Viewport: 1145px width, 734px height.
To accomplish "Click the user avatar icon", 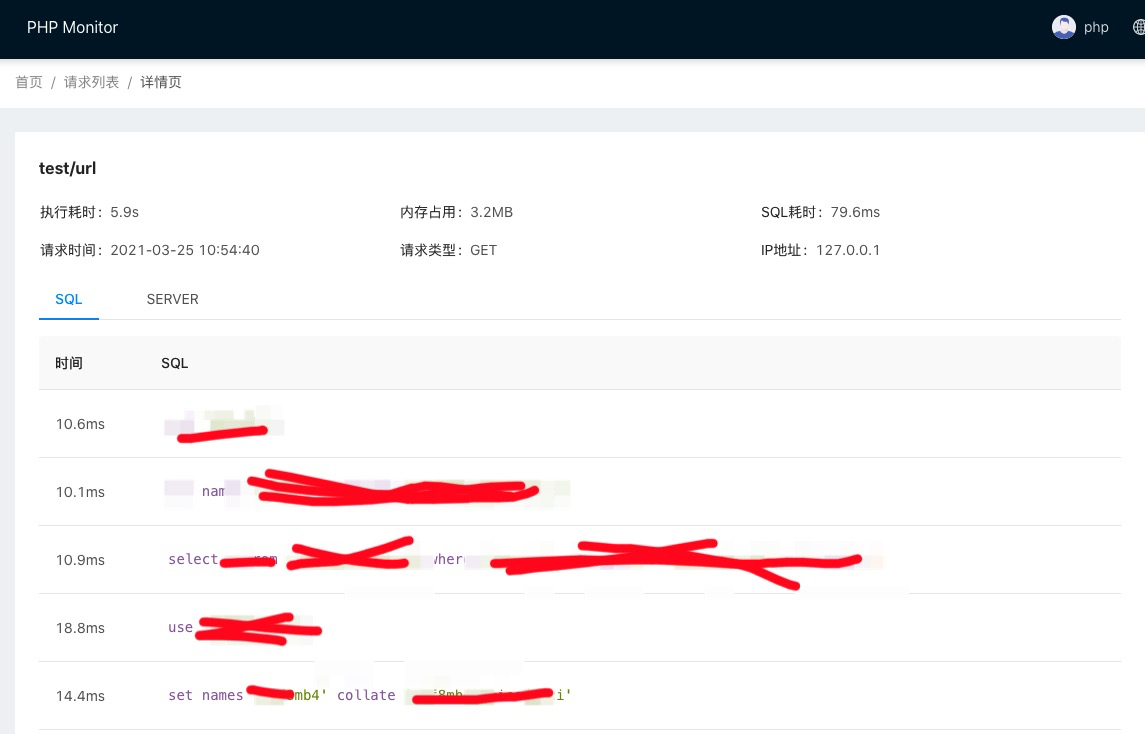I will coord(1063,27).
